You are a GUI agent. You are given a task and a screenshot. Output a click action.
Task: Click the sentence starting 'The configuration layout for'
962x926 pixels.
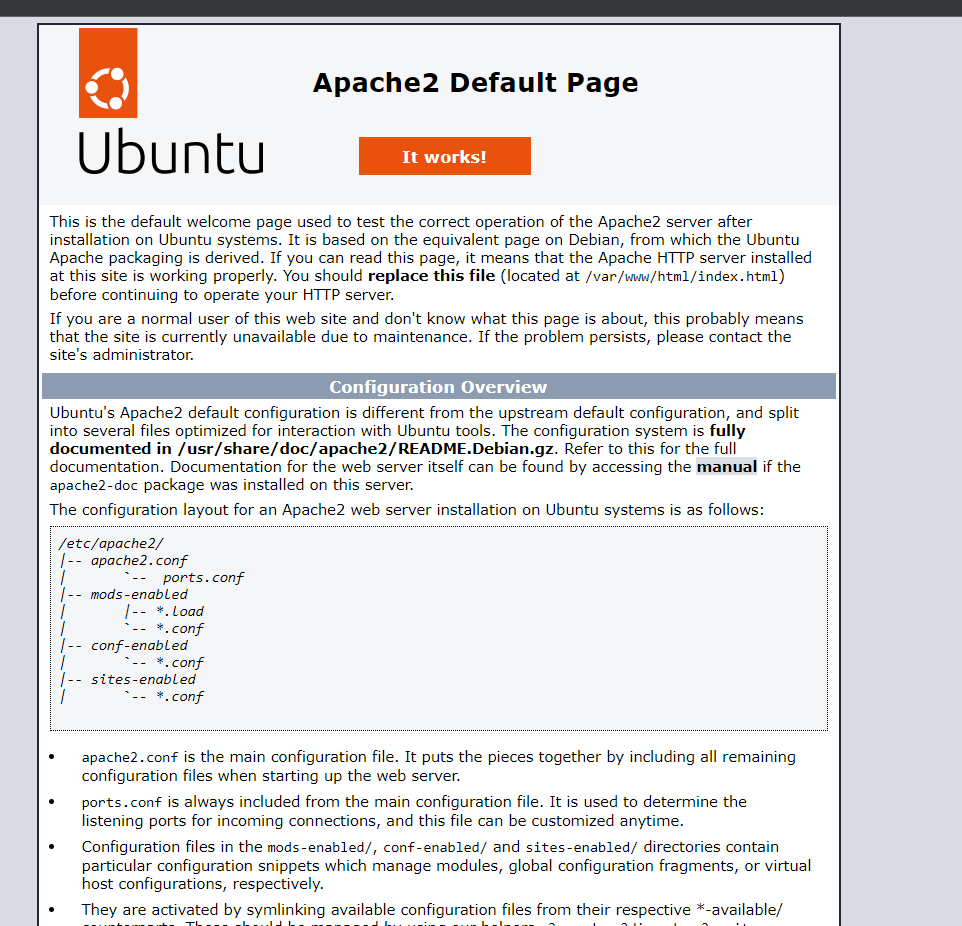click(x=407, y=510)
